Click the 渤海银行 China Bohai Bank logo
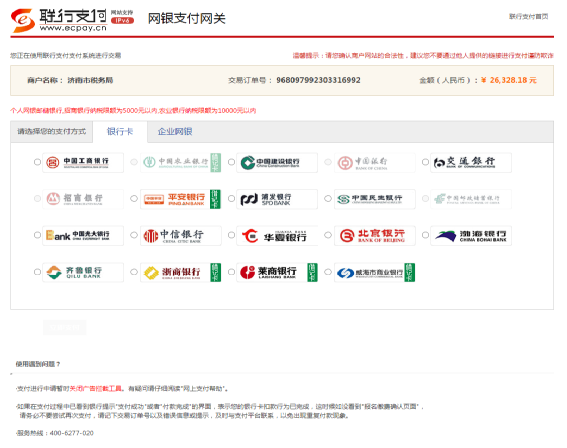The image size is (567, 448). tap(471, 235)
